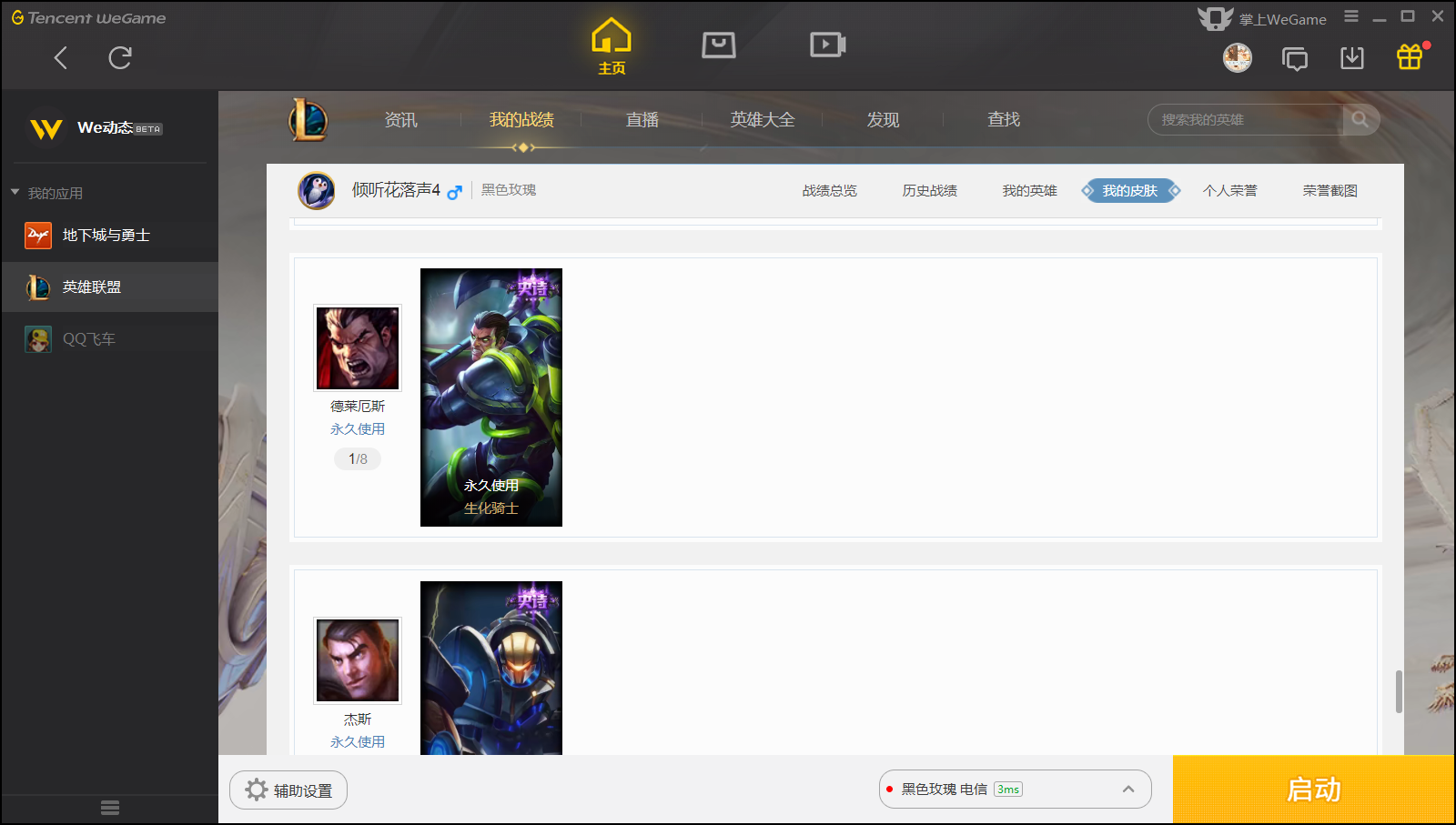Expand the 黑色玫瑰 电信 server dropdown
Image resolution: width=1456 pixels, height=825 pixels.
(x=1016, y=790)
